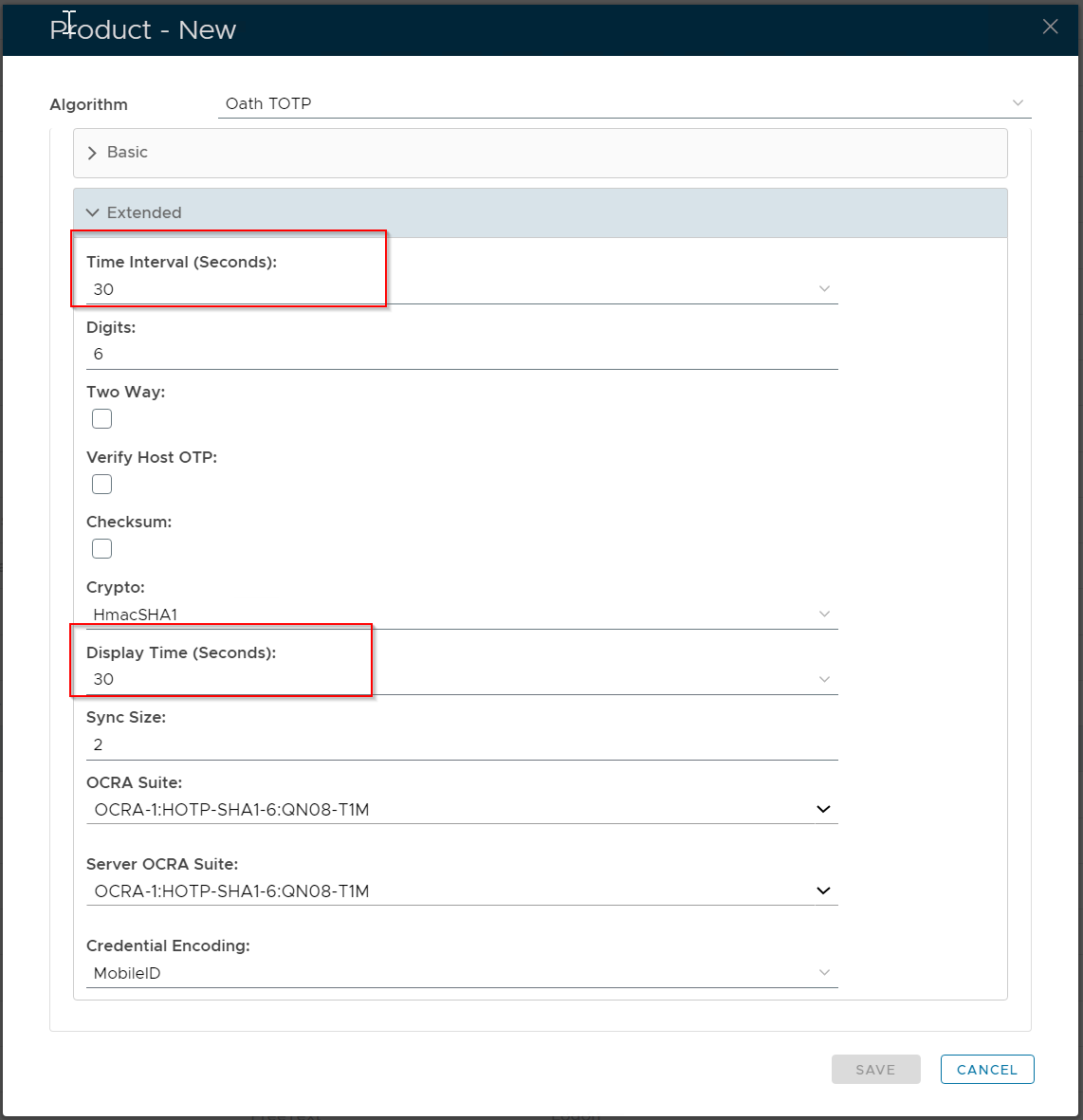Open the Time Interval dropdown arrow
Screen dimensions: 1083x1120
pos(824,289)
